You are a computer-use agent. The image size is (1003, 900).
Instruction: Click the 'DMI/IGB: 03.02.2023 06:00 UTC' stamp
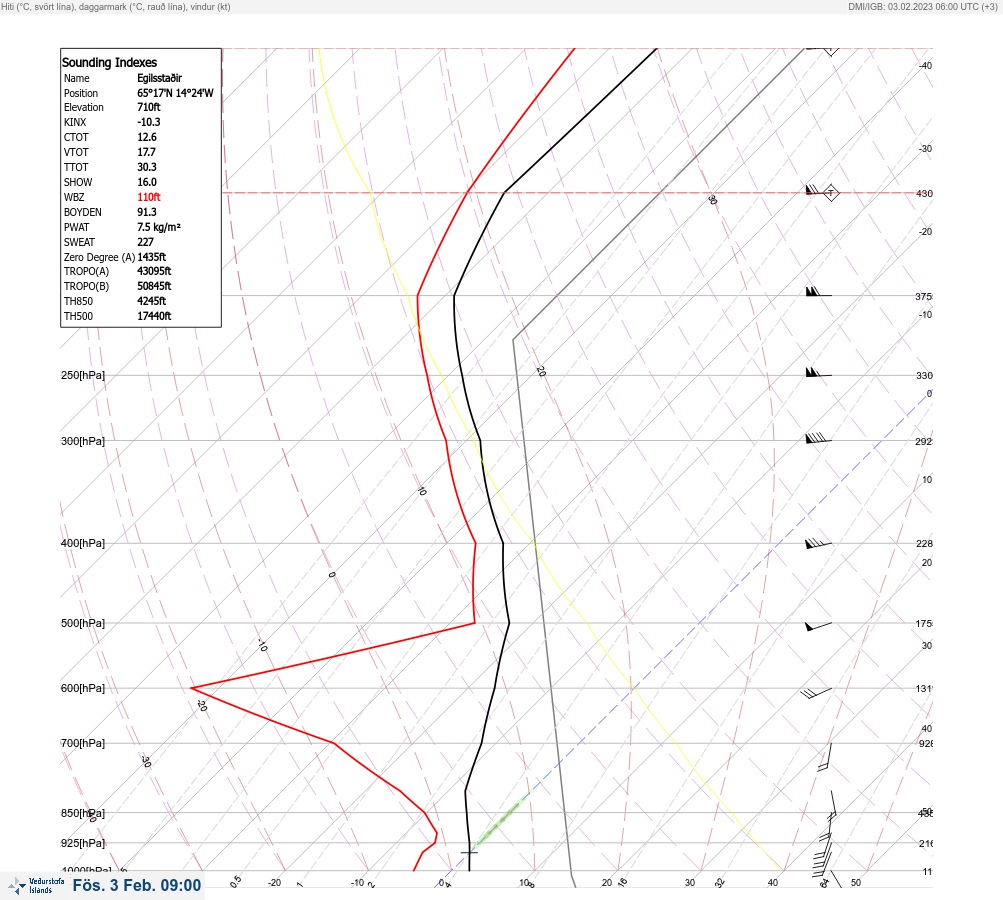coord(922,6)
